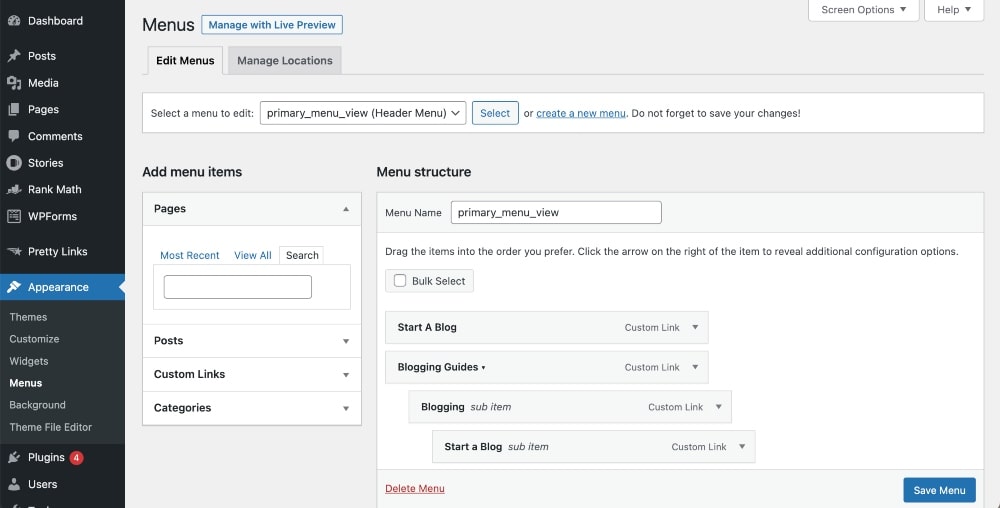Image resolution: width=1000 pixels, height=508 pixels.
Task: Click the Save Menu button
Action: pyautogui.click(x=939, y=490)
